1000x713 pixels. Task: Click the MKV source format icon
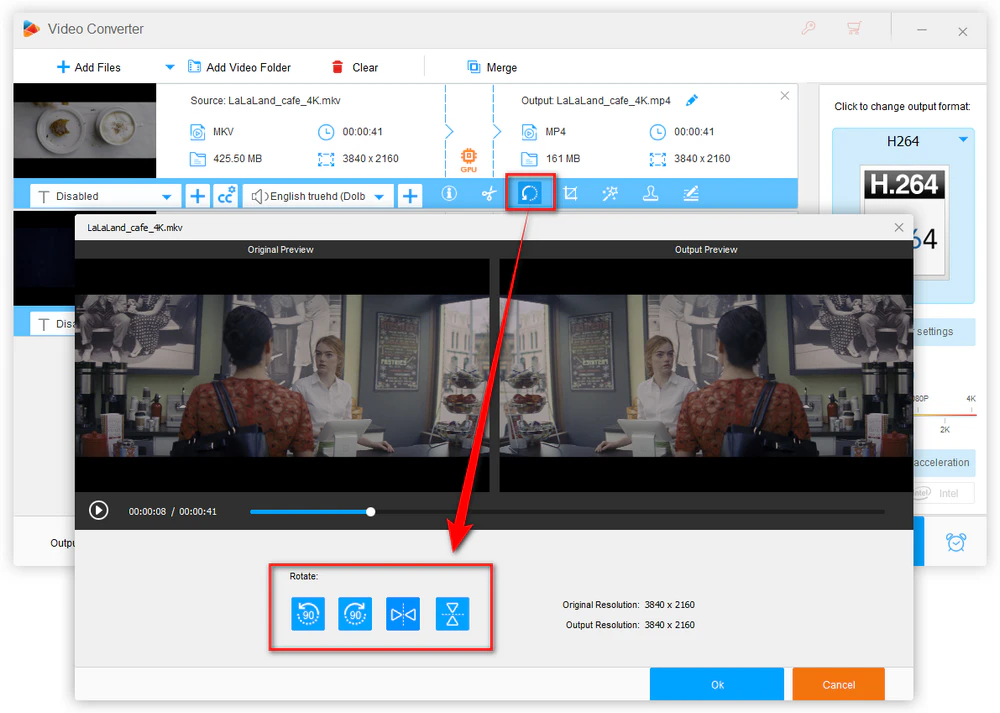(198, 132)
